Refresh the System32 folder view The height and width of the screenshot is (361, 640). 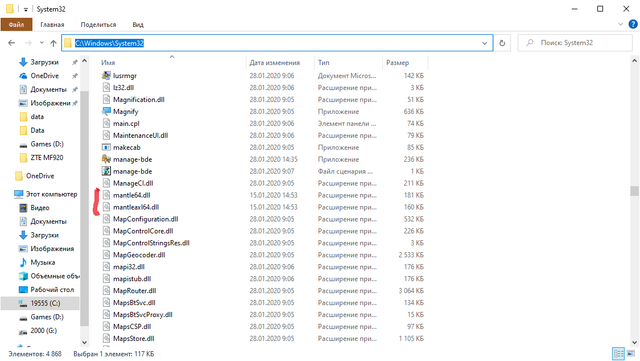502,43
